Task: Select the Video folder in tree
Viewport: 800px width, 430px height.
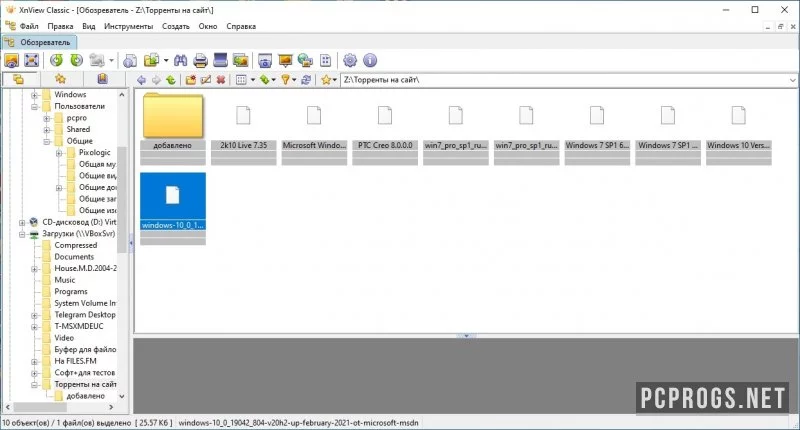Action: 64,338
